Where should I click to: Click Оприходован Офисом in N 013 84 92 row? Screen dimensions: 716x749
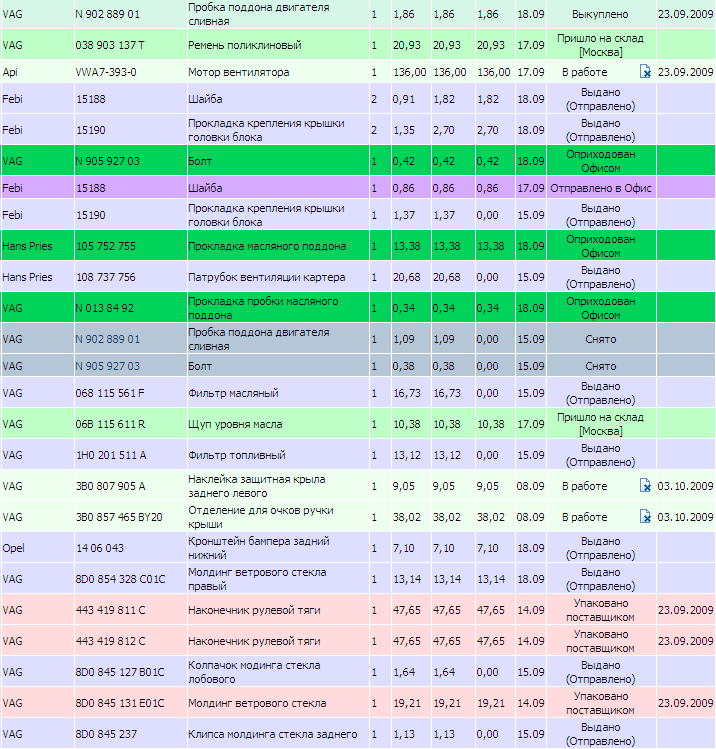tap(600, 308)
